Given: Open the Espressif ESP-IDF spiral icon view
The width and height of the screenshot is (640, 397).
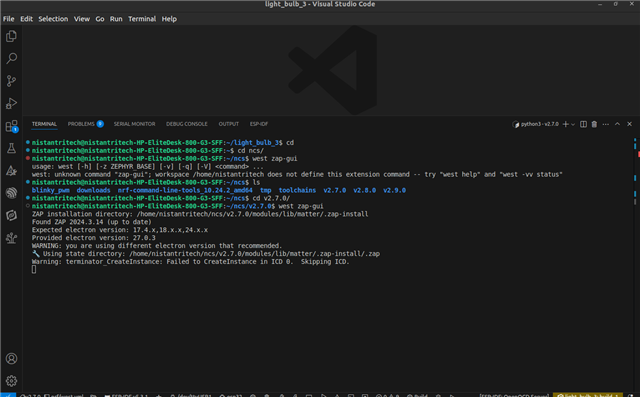Looking at the screenshot, I should [x=11, y=193].
